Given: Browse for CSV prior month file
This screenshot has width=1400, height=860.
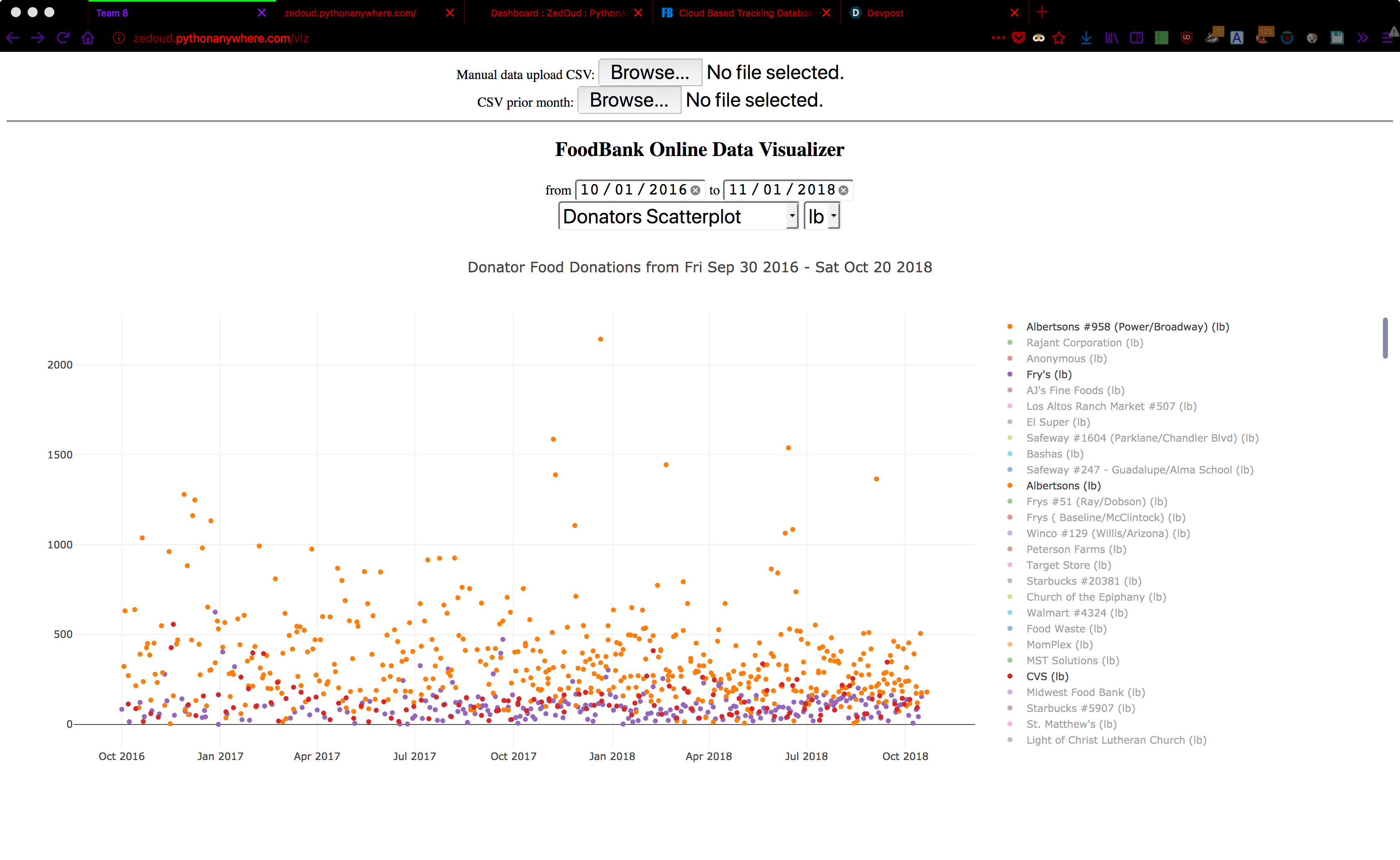Looking at the screenshot, I should (x=629, y=100).
